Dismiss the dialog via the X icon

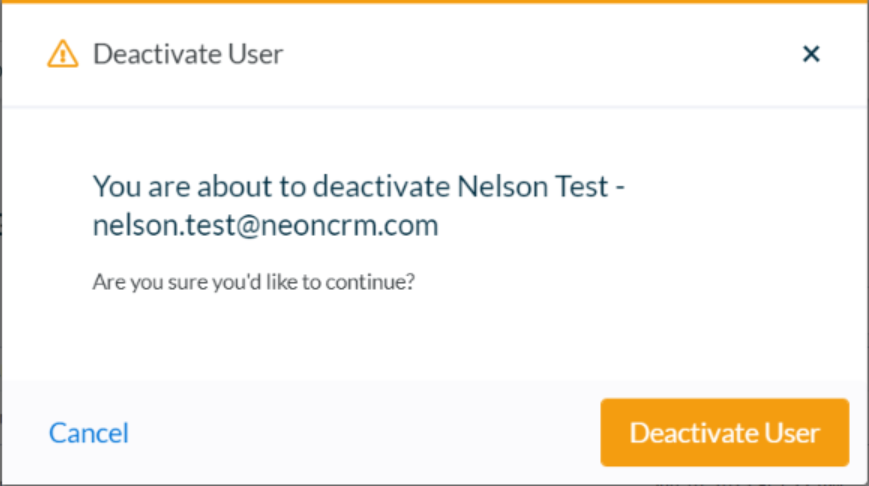point(811,54)
